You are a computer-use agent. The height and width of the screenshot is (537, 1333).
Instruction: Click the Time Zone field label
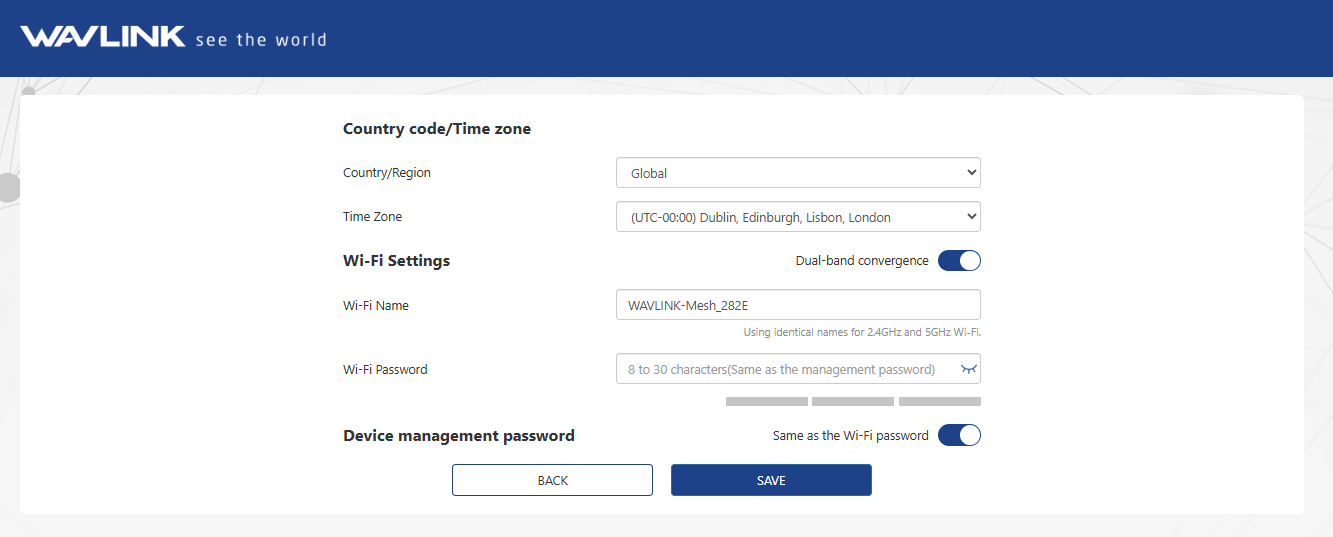[372, 217]
